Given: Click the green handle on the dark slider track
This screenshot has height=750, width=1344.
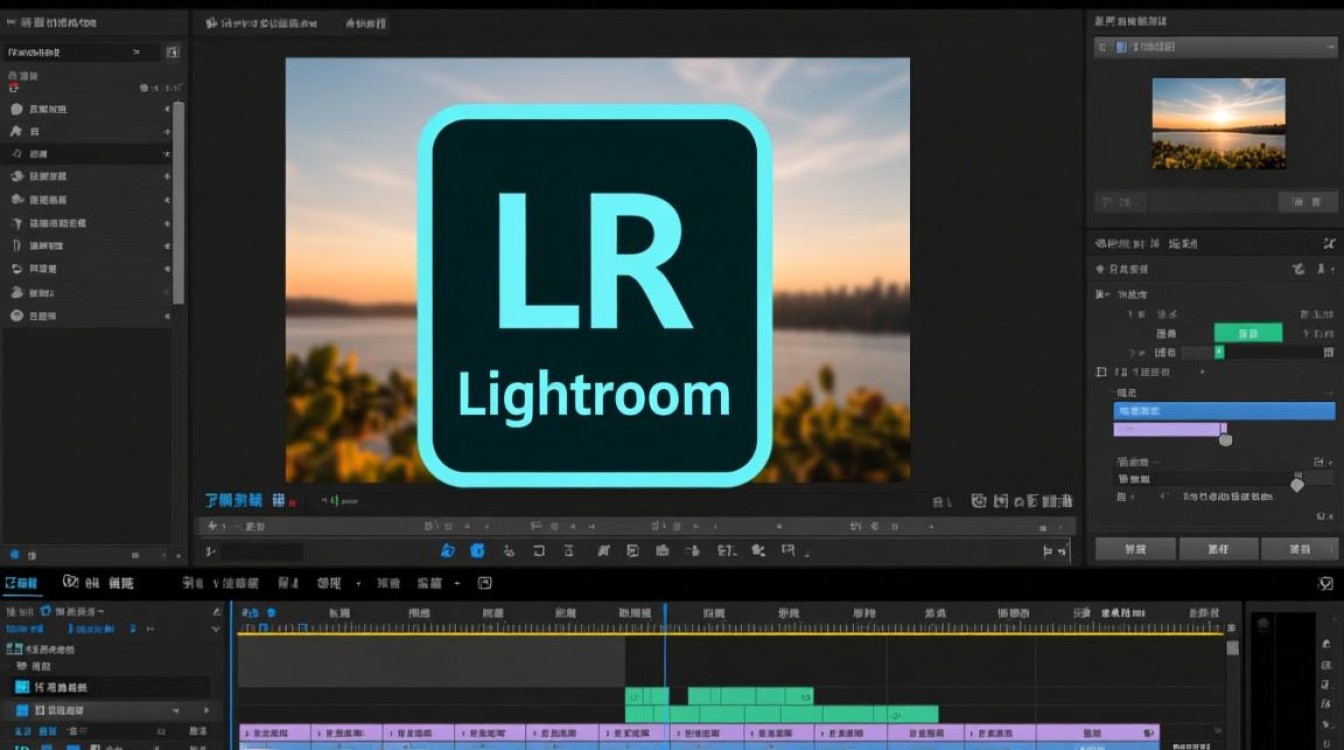Looking at the screenshot, I should pos(1219,352).
